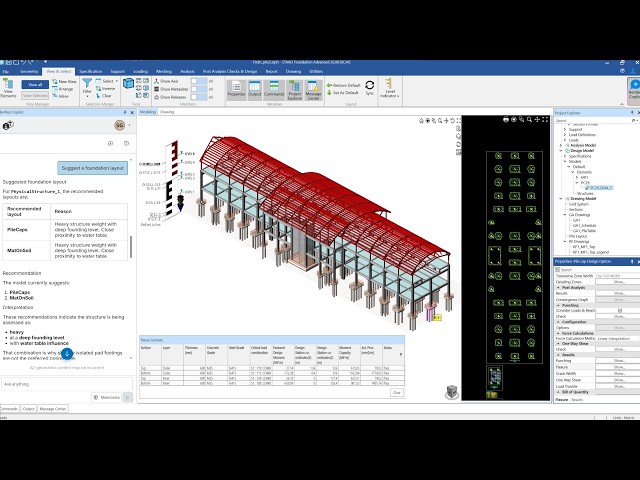The image size is (640, 480).
Task: Open New View in View Manager
Action: point(64,82)
